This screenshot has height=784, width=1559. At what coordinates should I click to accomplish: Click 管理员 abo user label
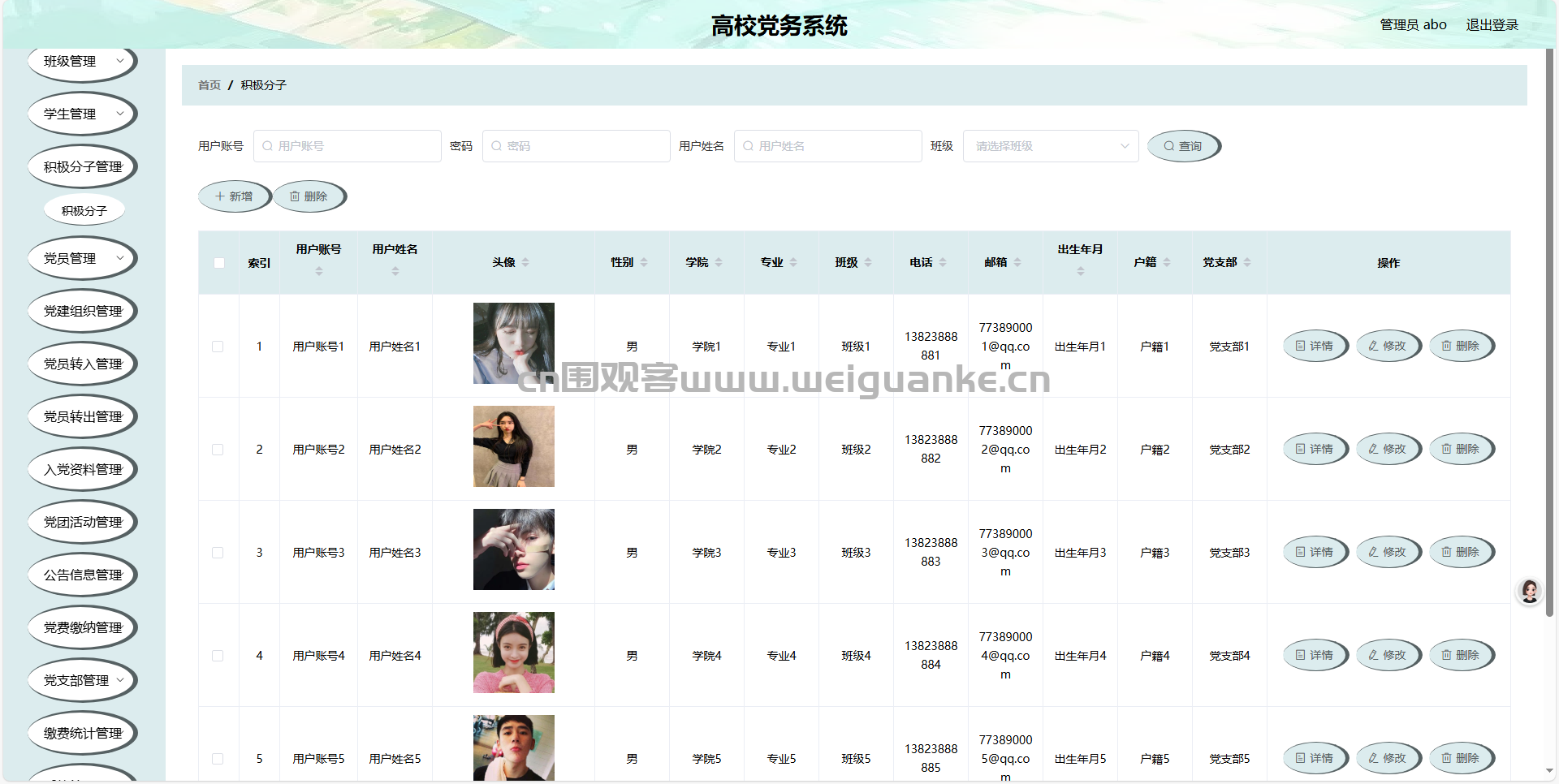pos(1413,24)
